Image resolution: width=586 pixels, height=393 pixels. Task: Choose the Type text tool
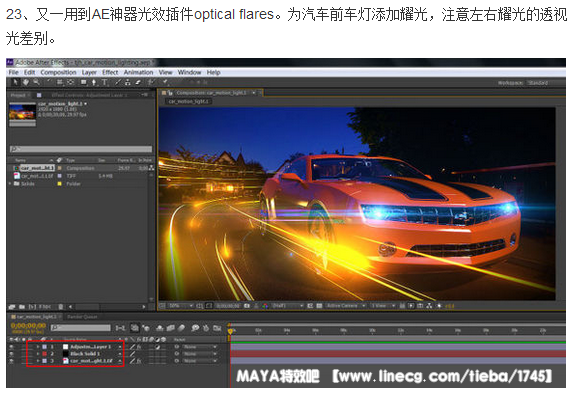coord(104,82)
